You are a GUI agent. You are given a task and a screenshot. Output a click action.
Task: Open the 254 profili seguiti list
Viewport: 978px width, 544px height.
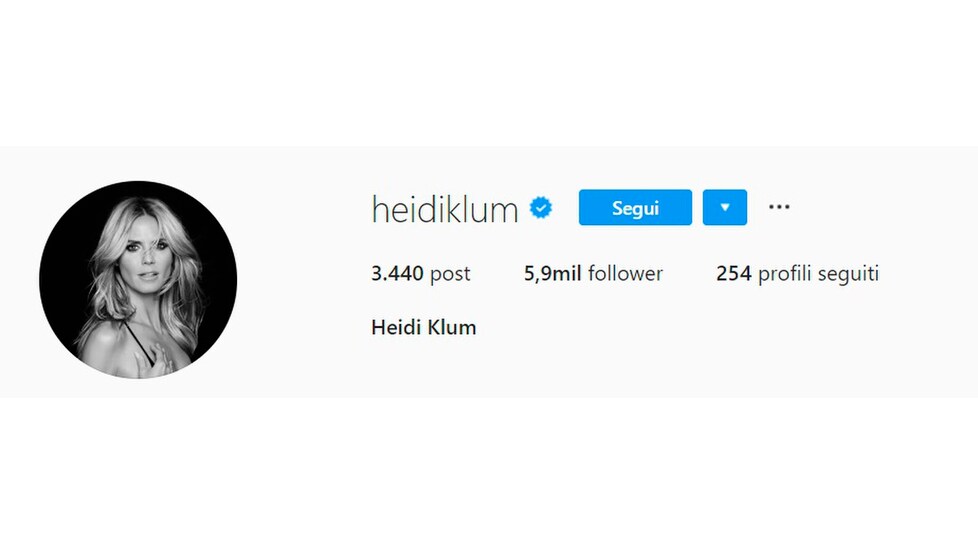tap(797, 273)
